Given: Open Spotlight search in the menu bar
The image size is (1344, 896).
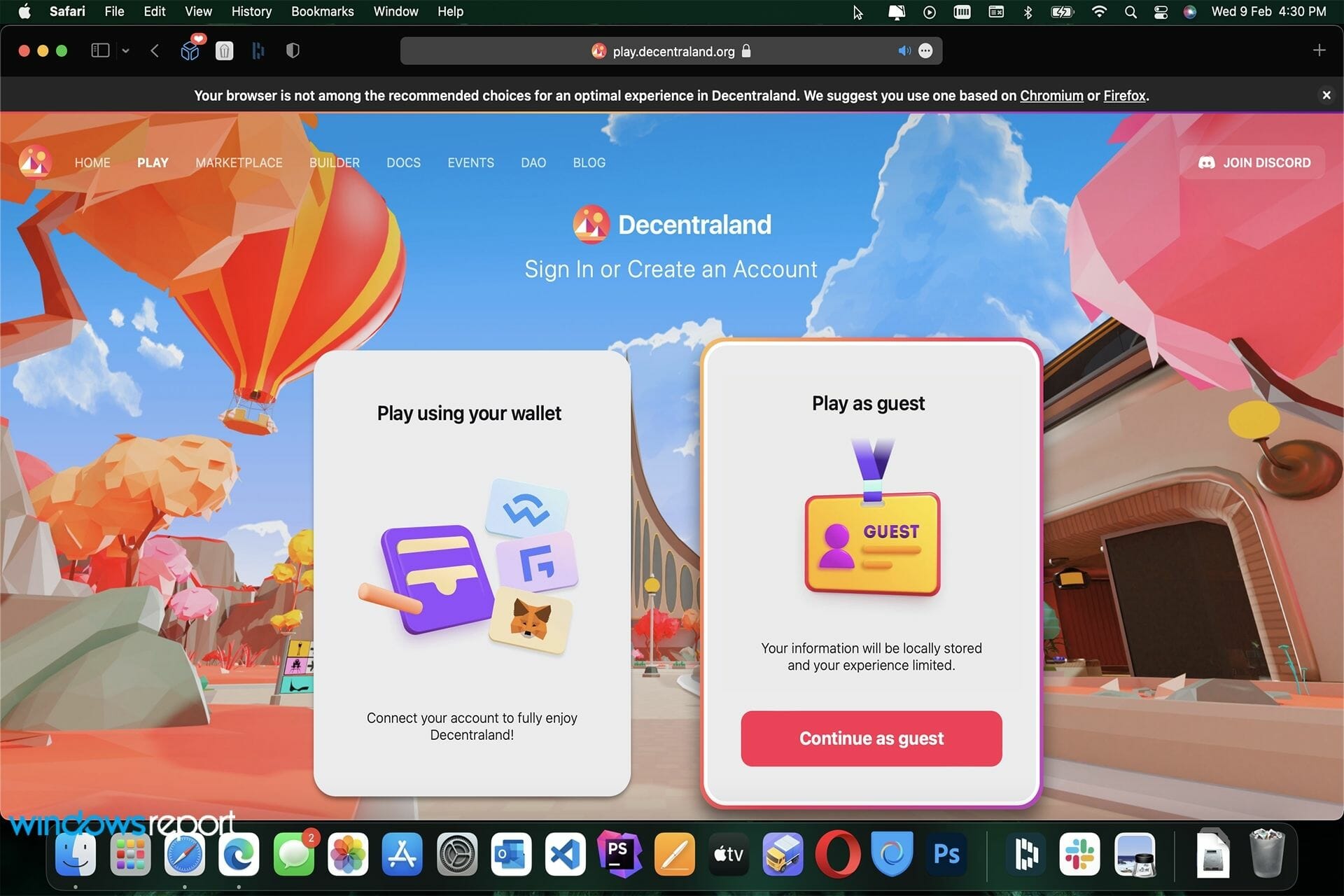Looking at the screenshot, I should pyautogui.click(x=1130, y=12).
